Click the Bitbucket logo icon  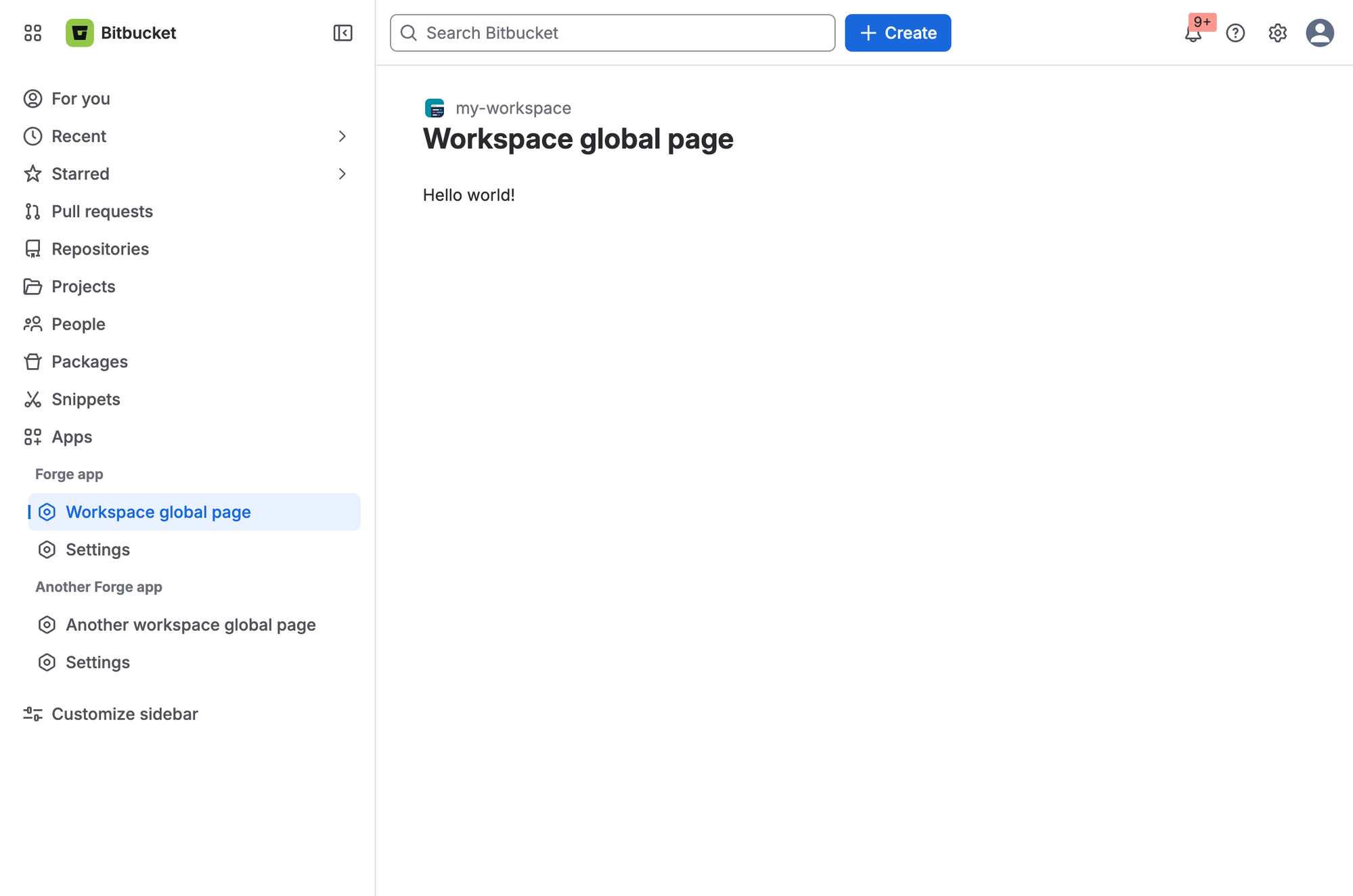(79, 32)
